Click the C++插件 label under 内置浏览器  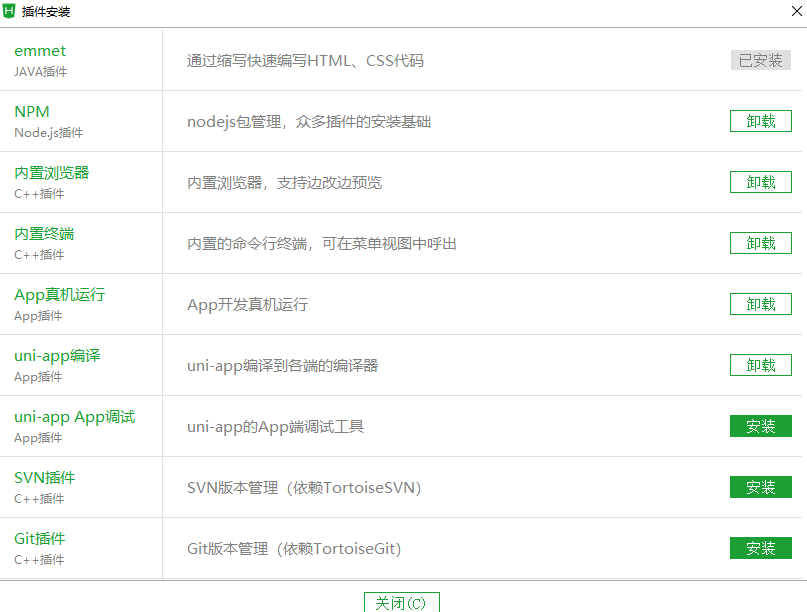tap(39, 194)
